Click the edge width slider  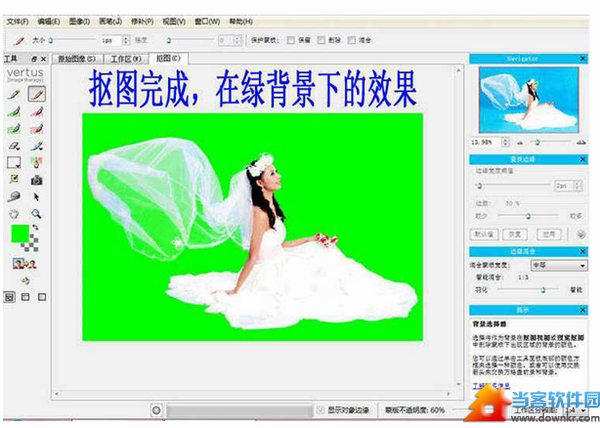(512, 186)
